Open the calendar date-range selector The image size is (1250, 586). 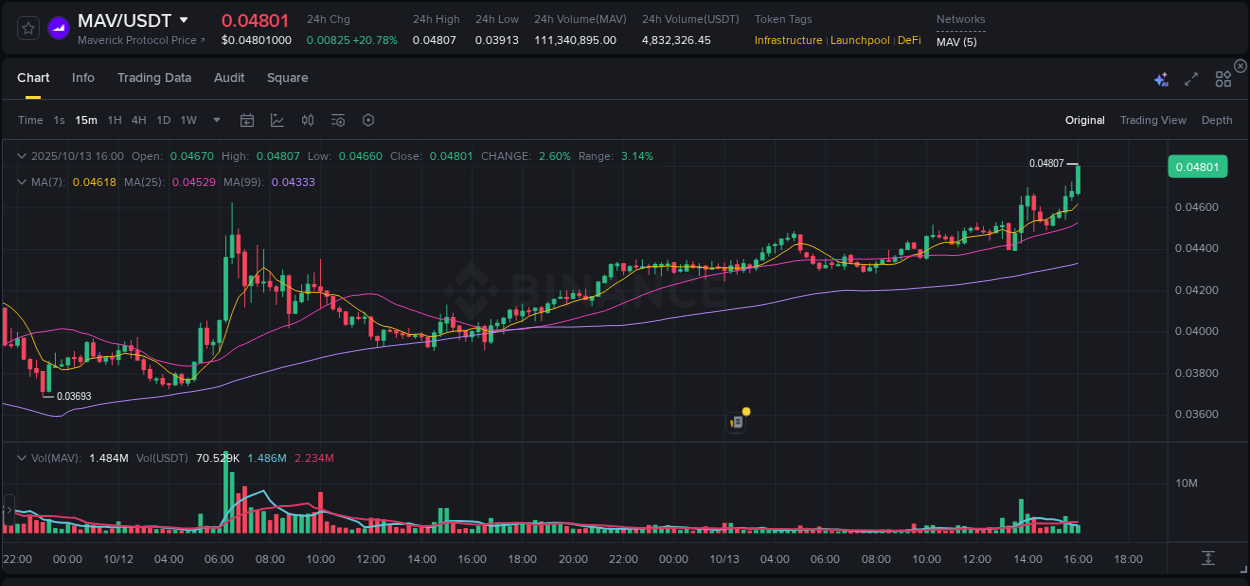[x=247, y=120]
